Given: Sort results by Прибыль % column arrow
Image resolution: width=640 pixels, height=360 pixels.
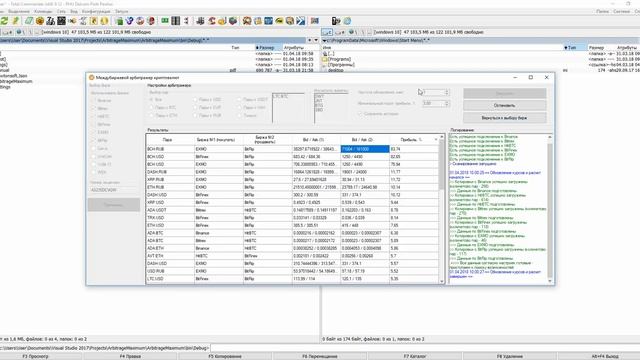Looking at the screenshot, I should coord(436,140).
